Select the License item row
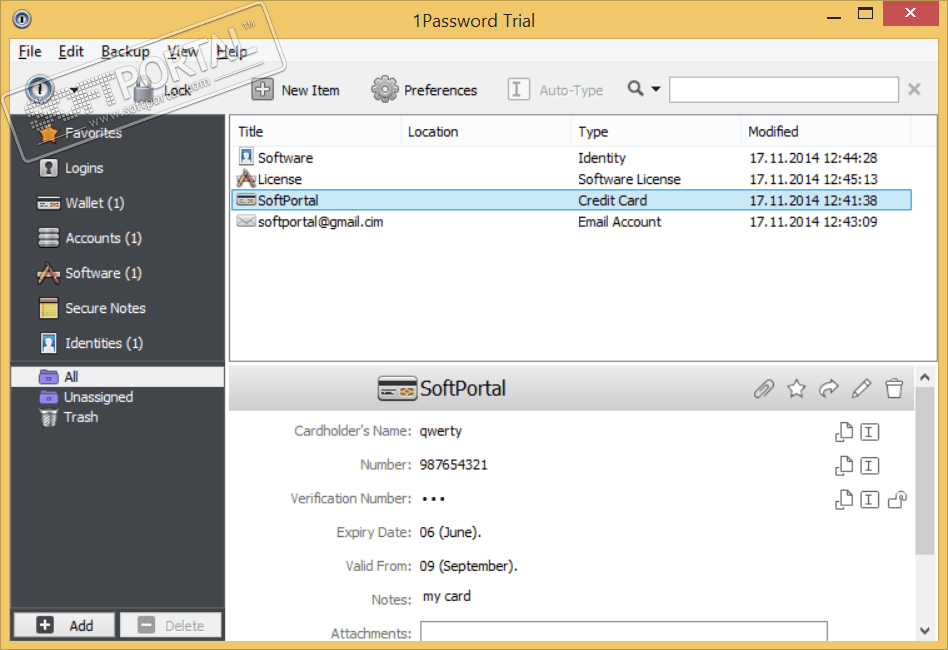This screenshot has height=650, width=948. pyautogui.click(x=571, y=179)
